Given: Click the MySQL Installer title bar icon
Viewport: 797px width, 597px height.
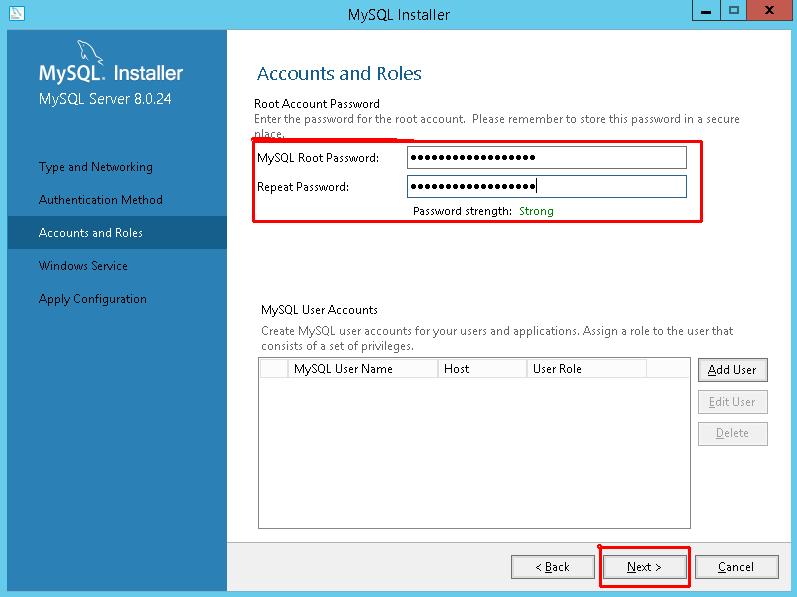Looking at the screenshot, I should [x=16, y=14].
